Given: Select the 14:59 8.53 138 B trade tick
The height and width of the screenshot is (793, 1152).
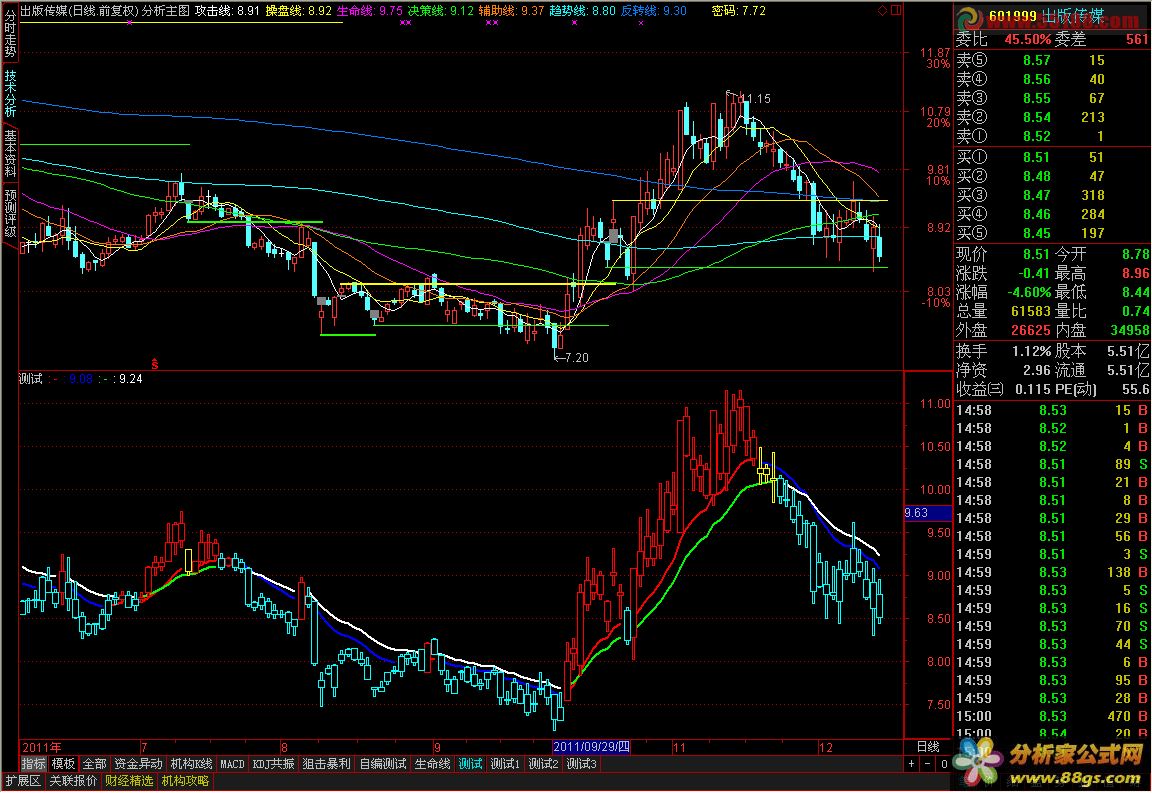Looking at the screenshot, I should (1052, 573).
